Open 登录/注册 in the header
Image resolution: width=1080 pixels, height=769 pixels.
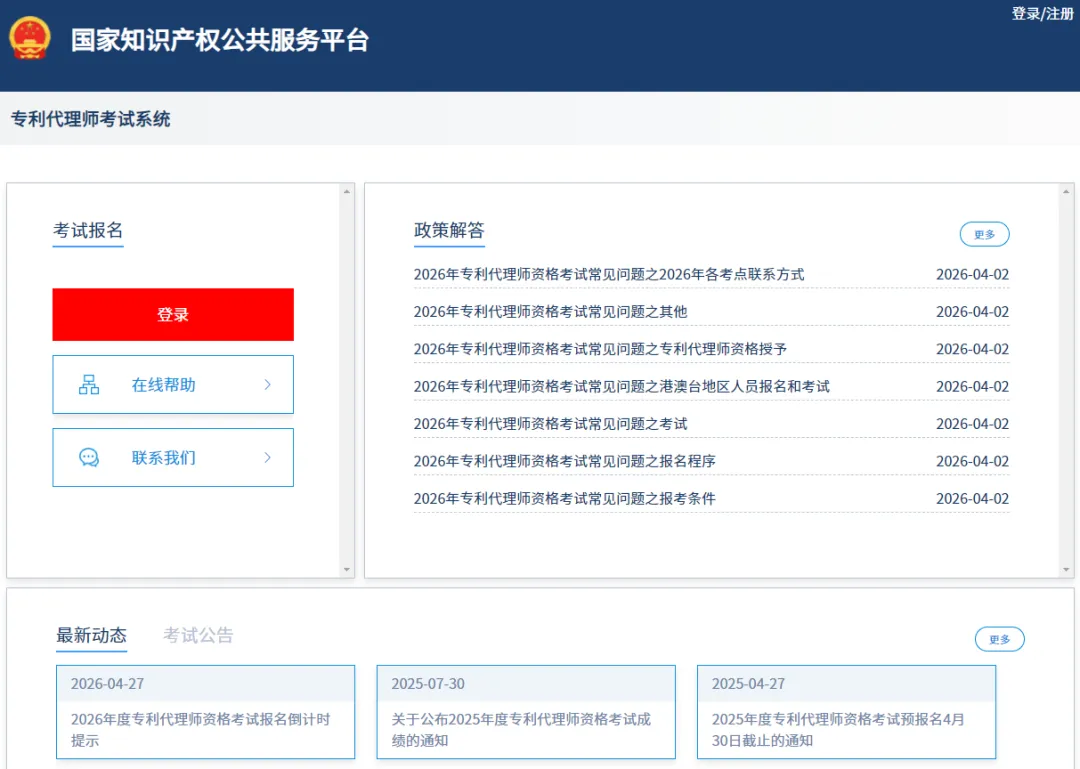(1042, 14)
